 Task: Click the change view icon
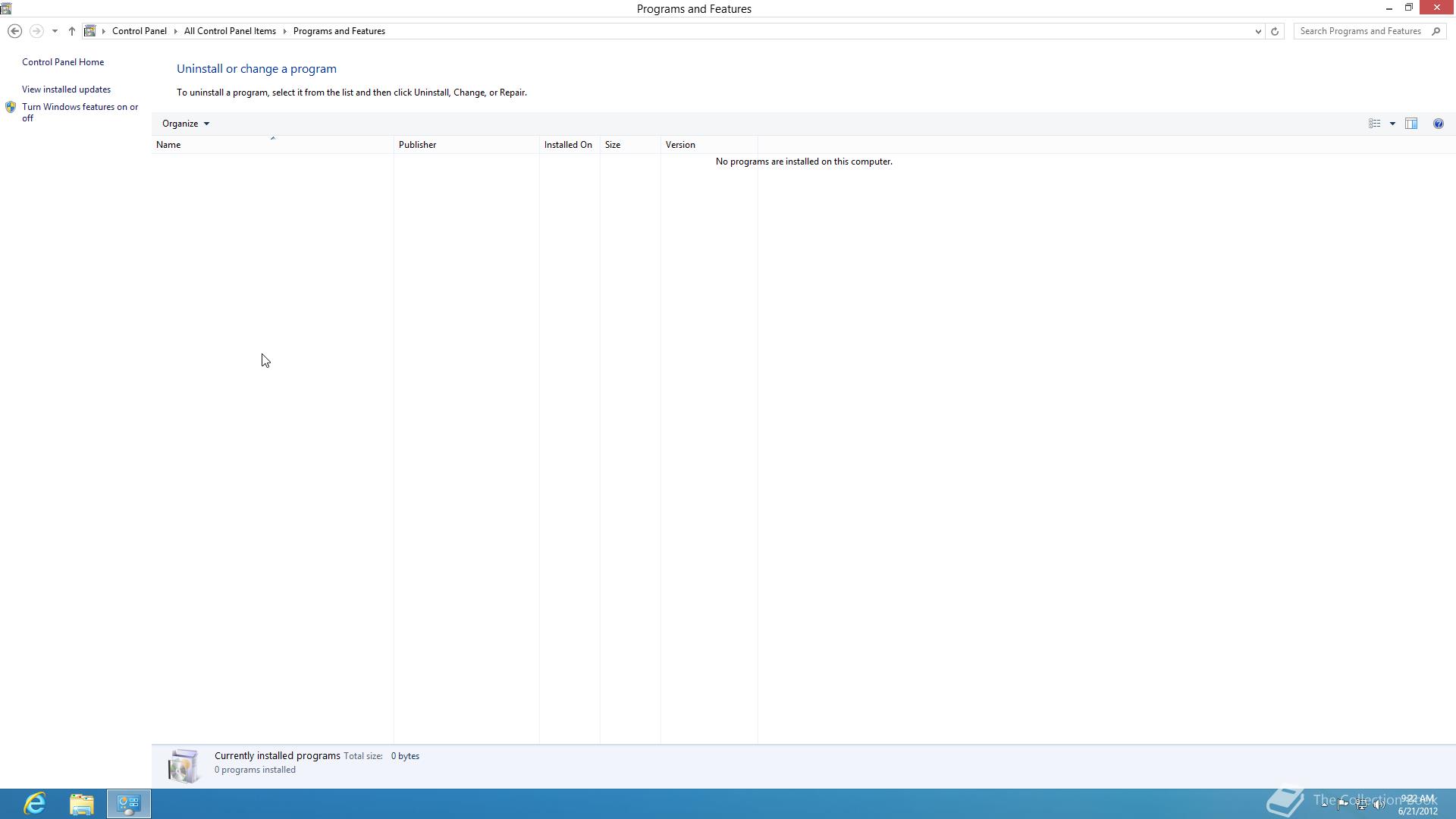(1374, 124)
